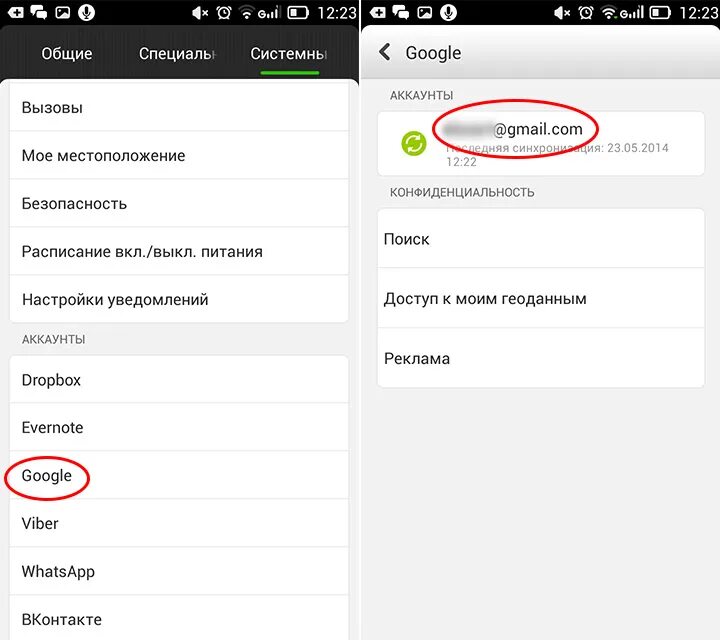Image resolution: width=720 pixels, height=640 pixels.
Task: Tap the Wi-Fi icon on right status bar
Action: (x=609, y=12)
